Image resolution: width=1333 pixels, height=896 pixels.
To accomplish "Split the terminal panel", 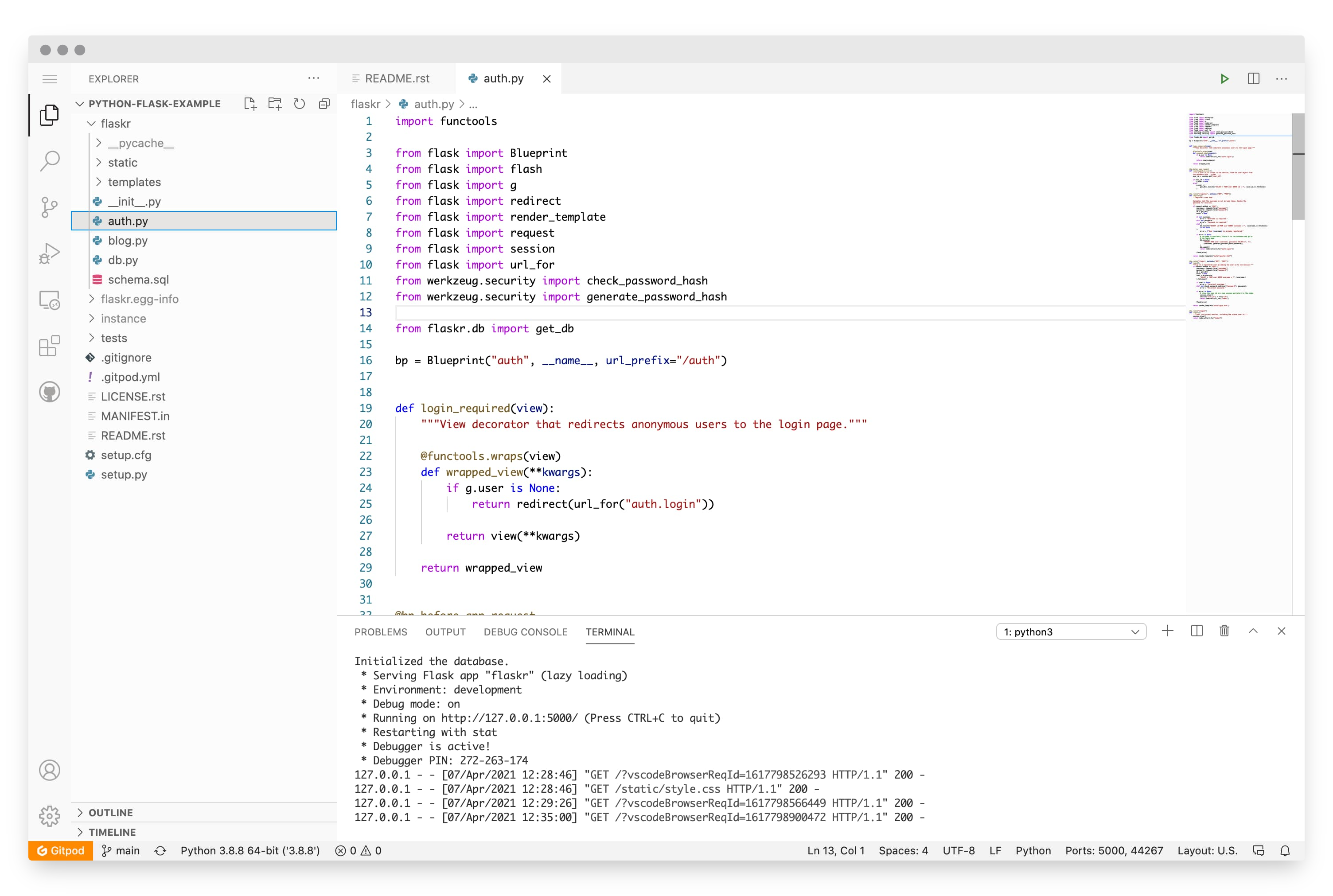I will (x=1197, y=631).
